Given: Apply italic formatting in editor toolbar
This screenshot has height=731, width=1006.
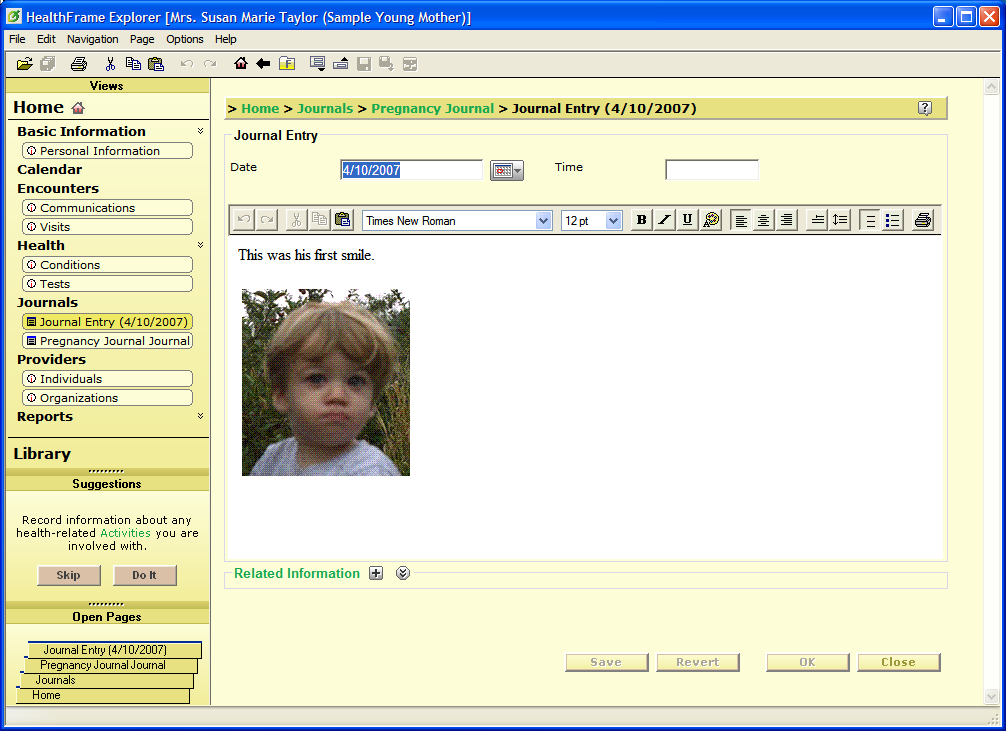Looking at the screenshot, I should [664, 219].
